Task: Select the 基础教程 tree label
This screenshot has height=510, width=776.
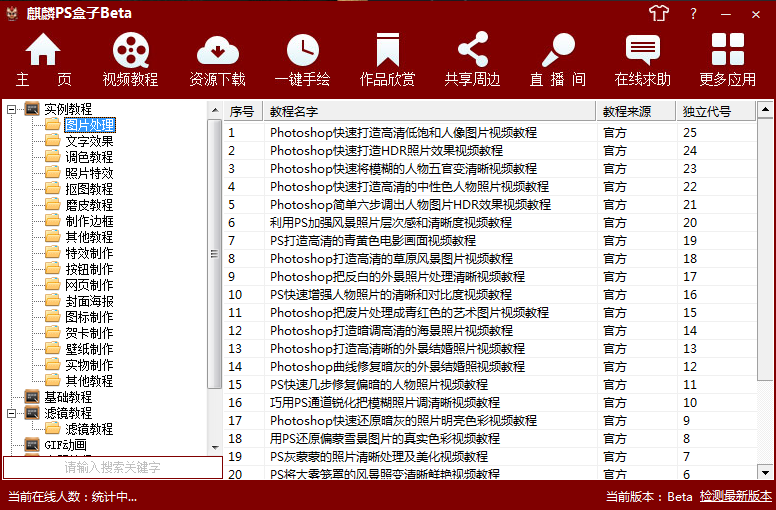Action: (x=68, y=397)
